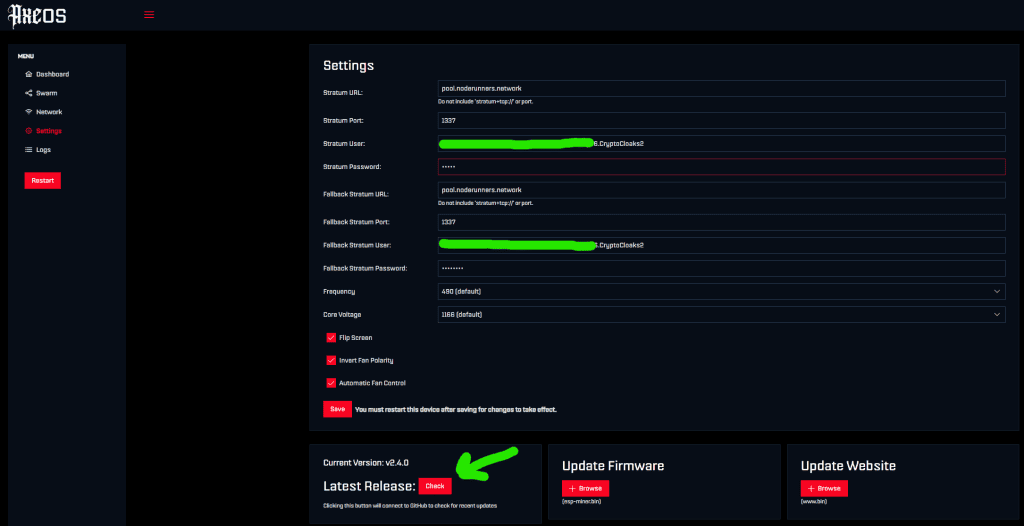Focus the Fallback Stratum Port field
The image size is (1024, 526).
(721, 222)
